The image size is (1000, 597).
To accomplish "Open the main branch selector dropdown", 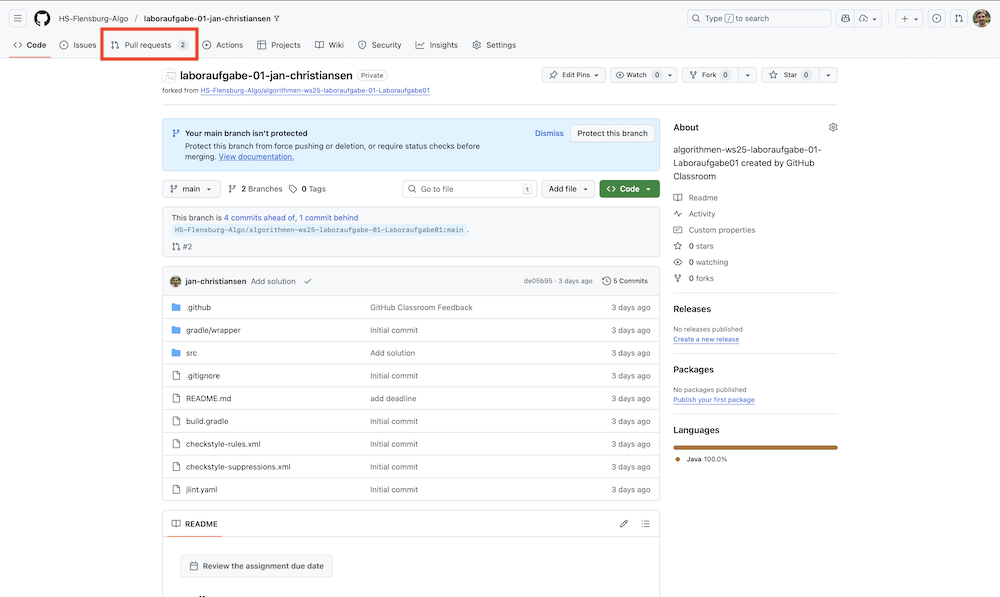I will pyautogui.click(x=191, y=189).
